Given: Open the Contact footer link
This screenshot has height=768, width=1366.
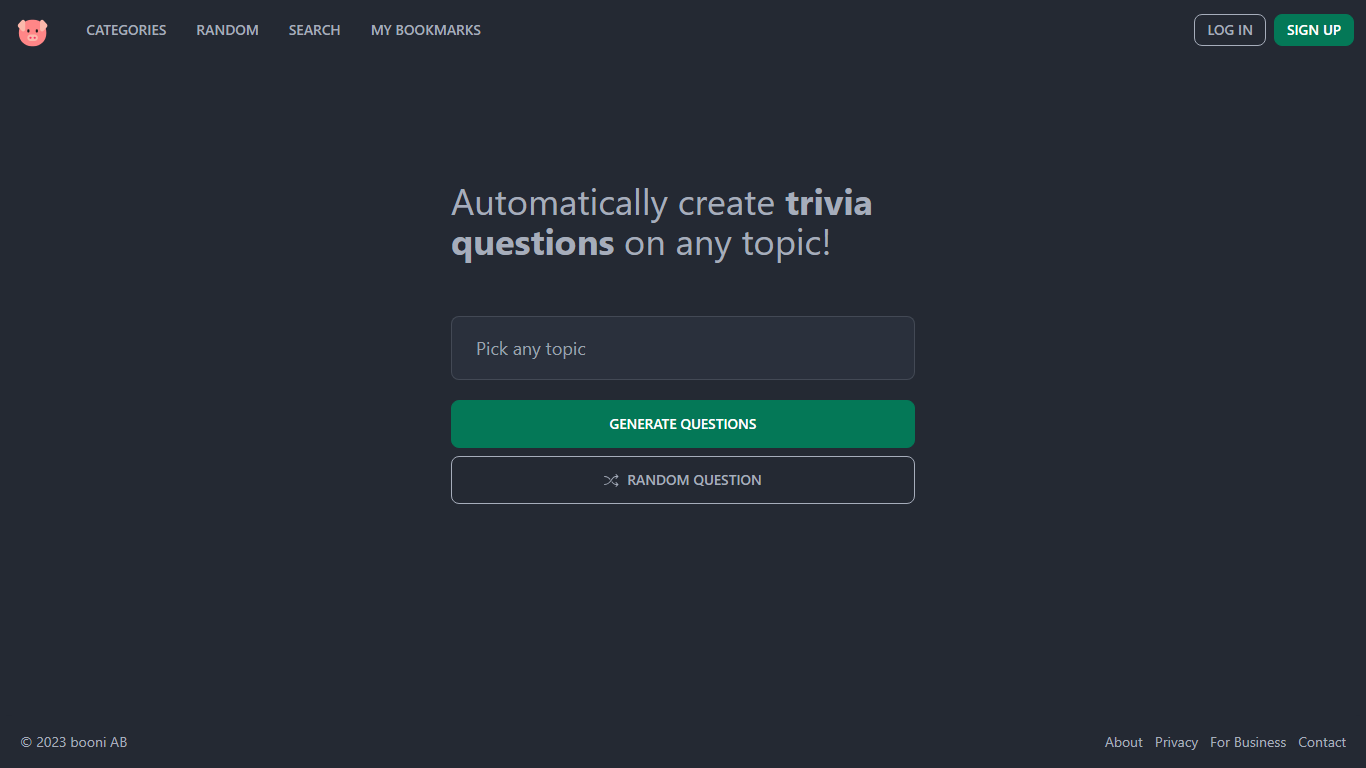Looking at the screenshot, I should (1321, 742).
